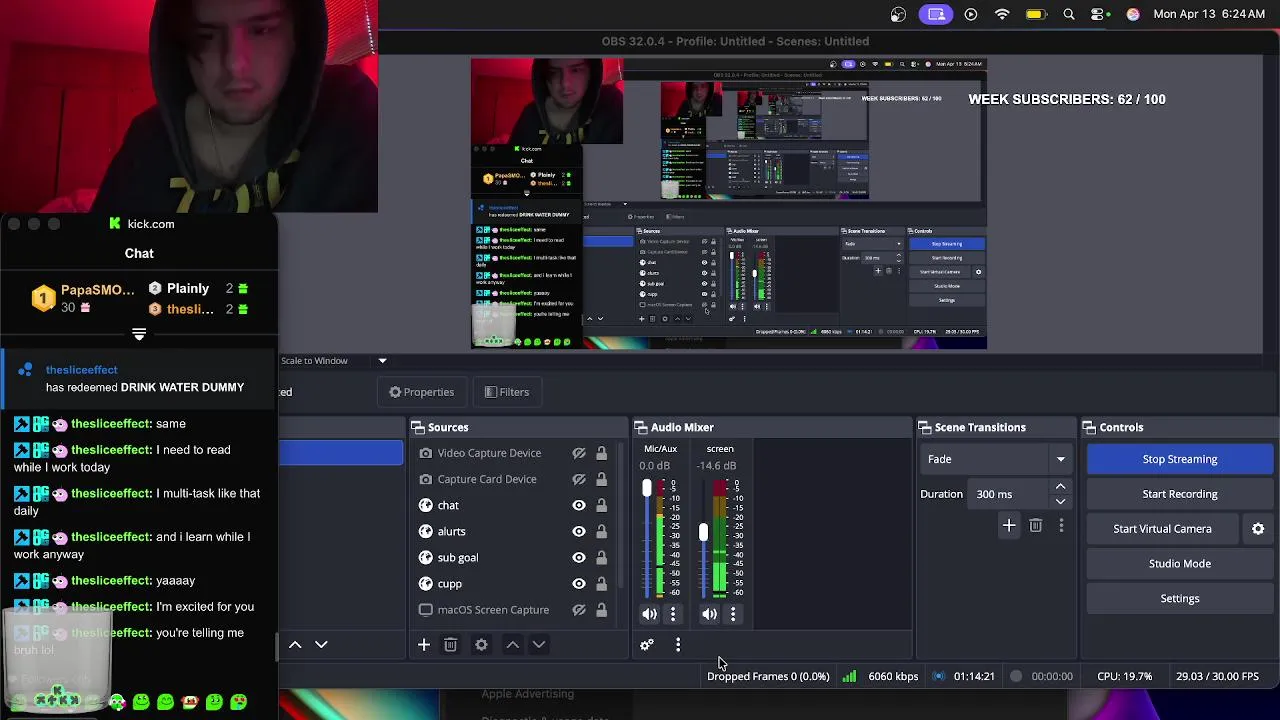The image size is (1280, 720).
Task: Click the Sources panel header
Action: tap(517, 427)
